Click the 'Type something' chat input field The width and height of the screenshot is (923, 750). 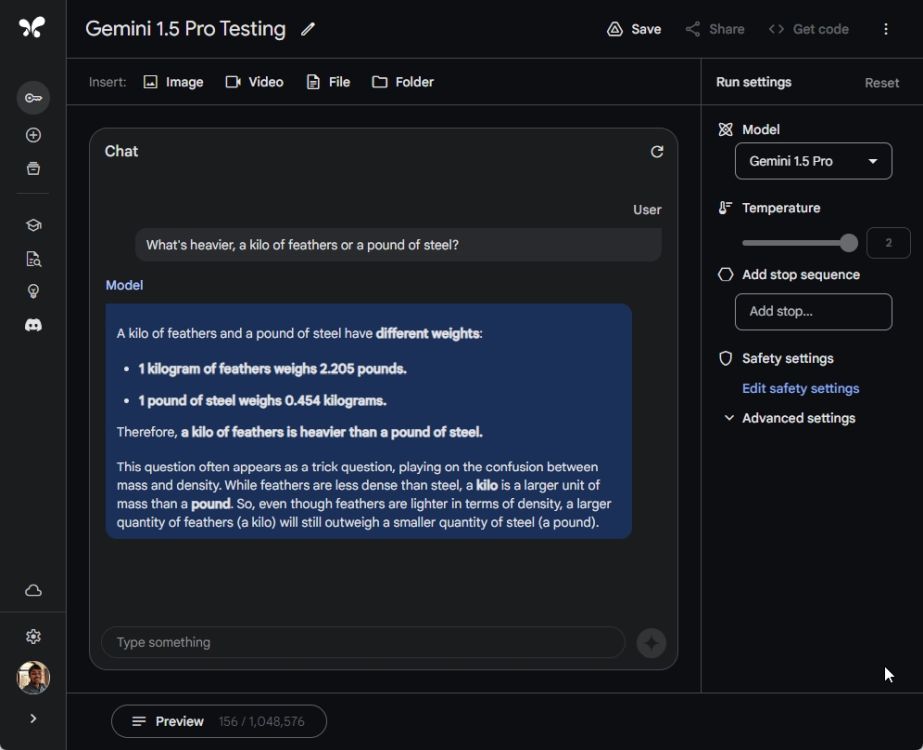point(362,642)
